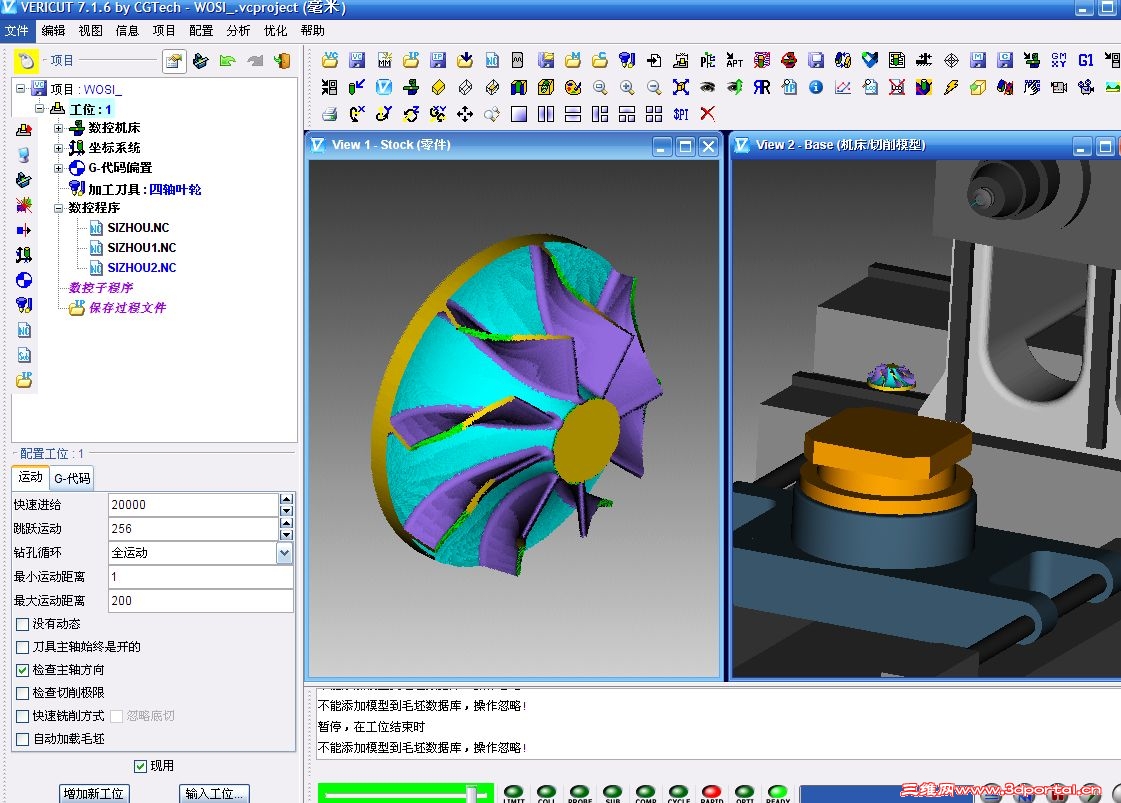Click the 输入工位... button
Screen dimensions: 1121x803
point(214,793)
